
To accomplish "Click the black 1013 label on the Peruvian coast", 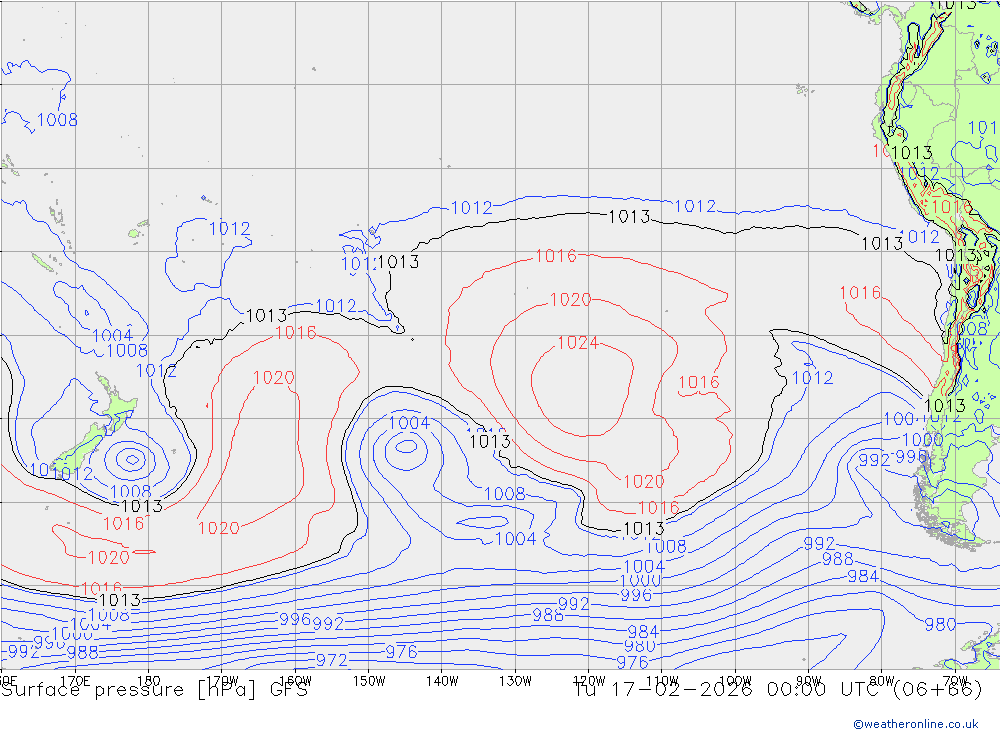I will click(912, 153).
